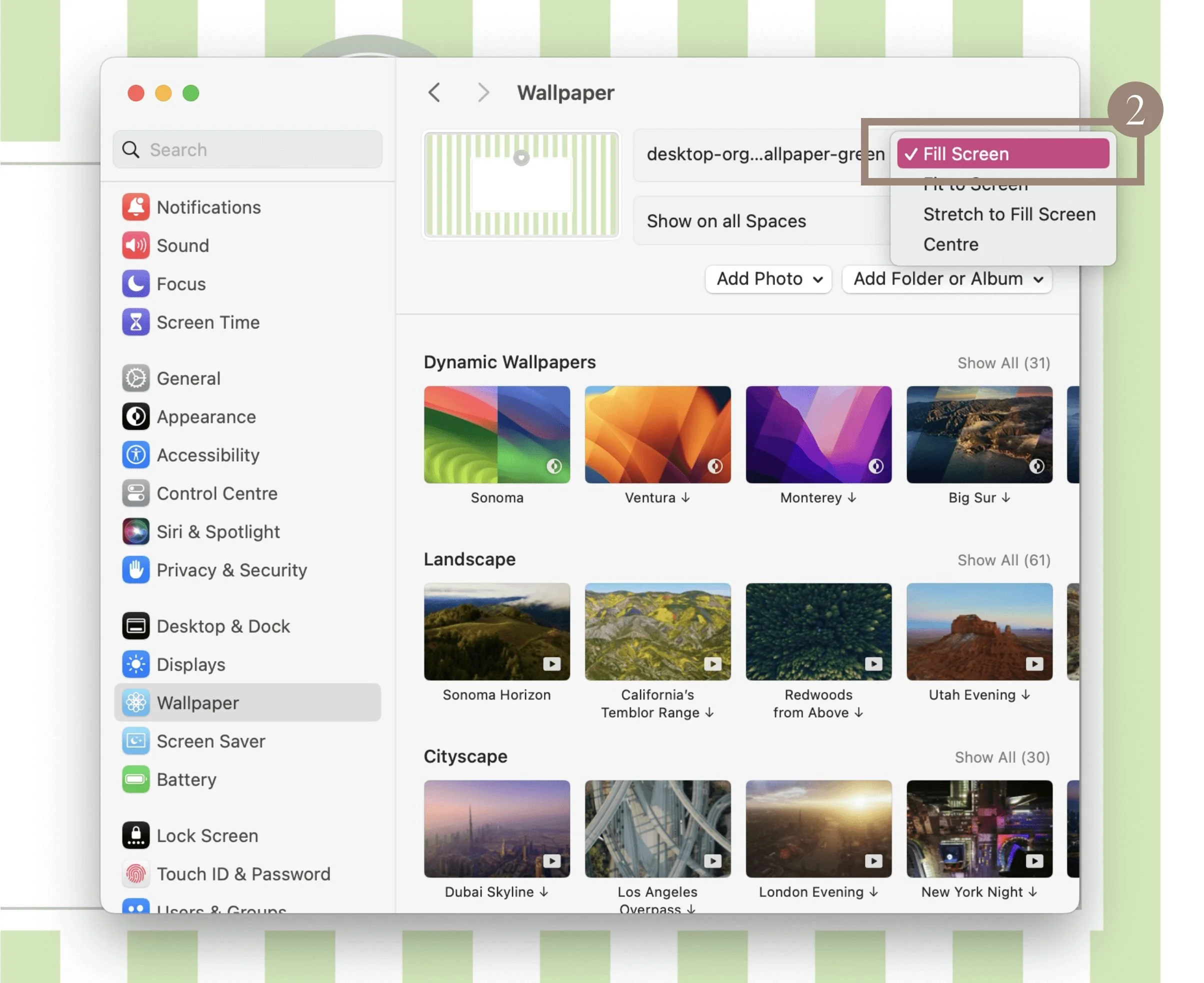1204x983 pixels.
Task: Expand Add Folder or Album dropdown
Action: point(947,279)
